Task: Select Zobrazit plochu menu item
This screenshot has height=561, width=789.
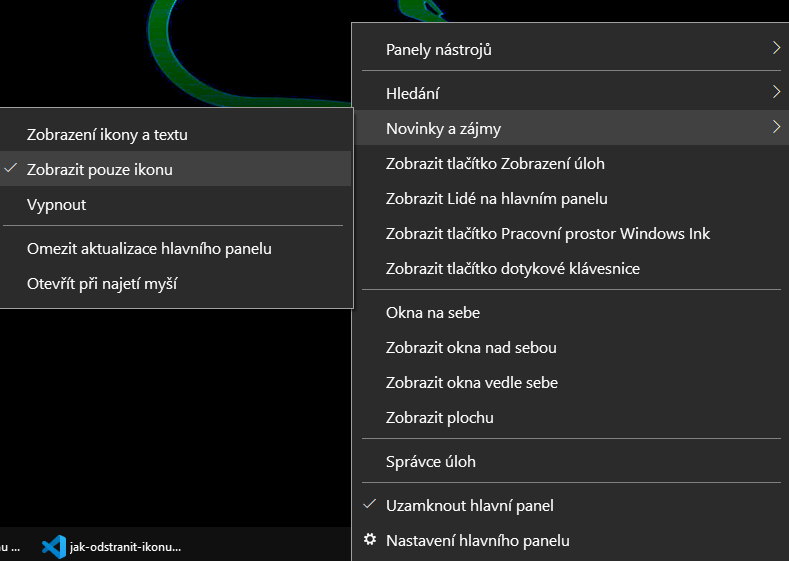Action: (x=439, y=417)
